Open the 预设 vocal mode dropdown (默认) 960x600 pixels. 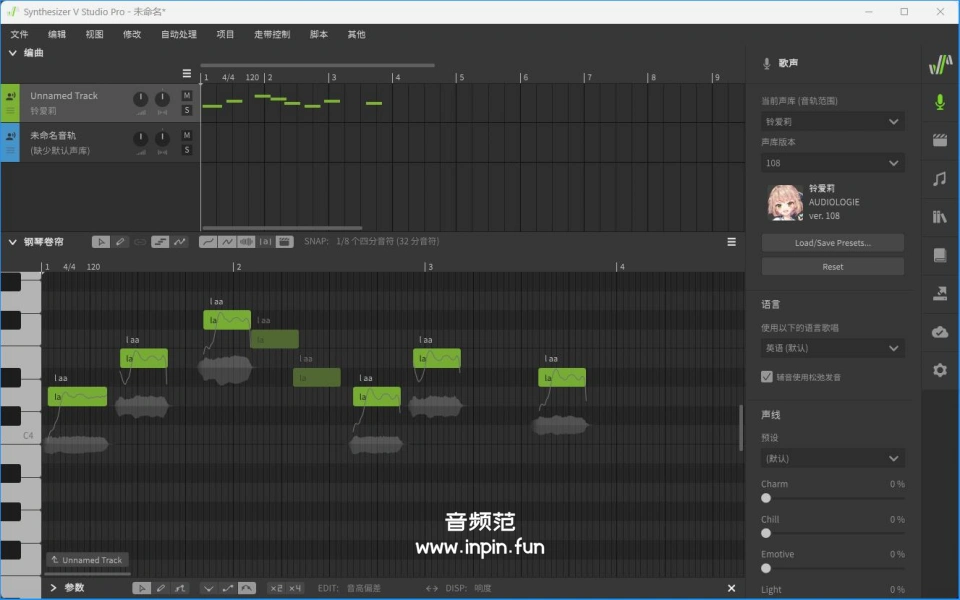(833, 458)
